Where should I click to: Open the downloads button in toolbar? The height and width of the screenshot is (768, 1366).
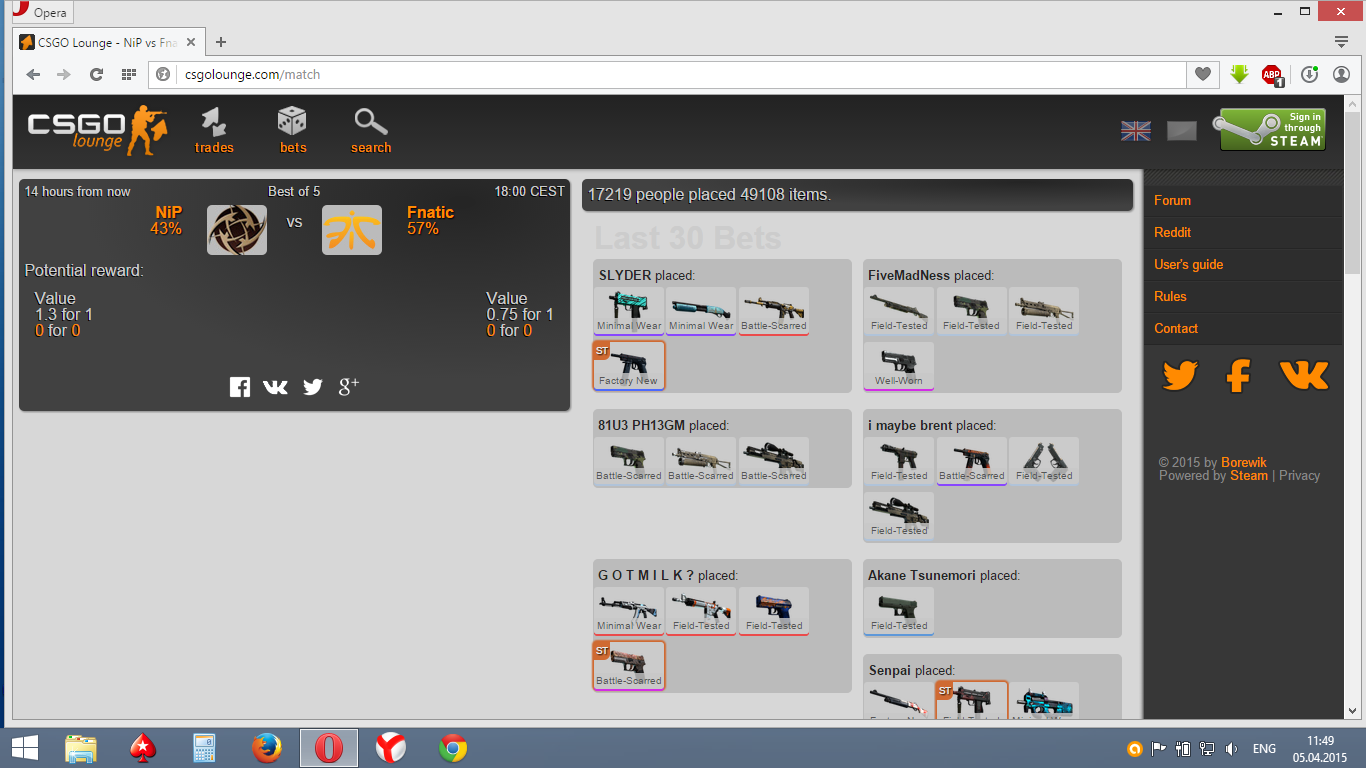(1309, 74)
